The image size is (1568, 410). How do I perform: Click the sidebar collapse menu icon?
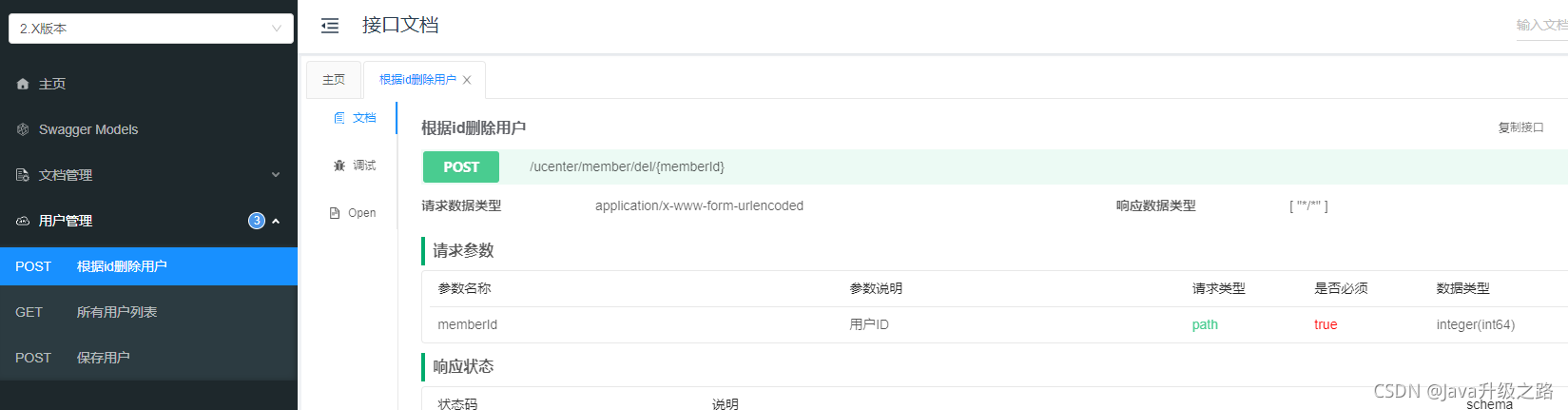[330, 26]
